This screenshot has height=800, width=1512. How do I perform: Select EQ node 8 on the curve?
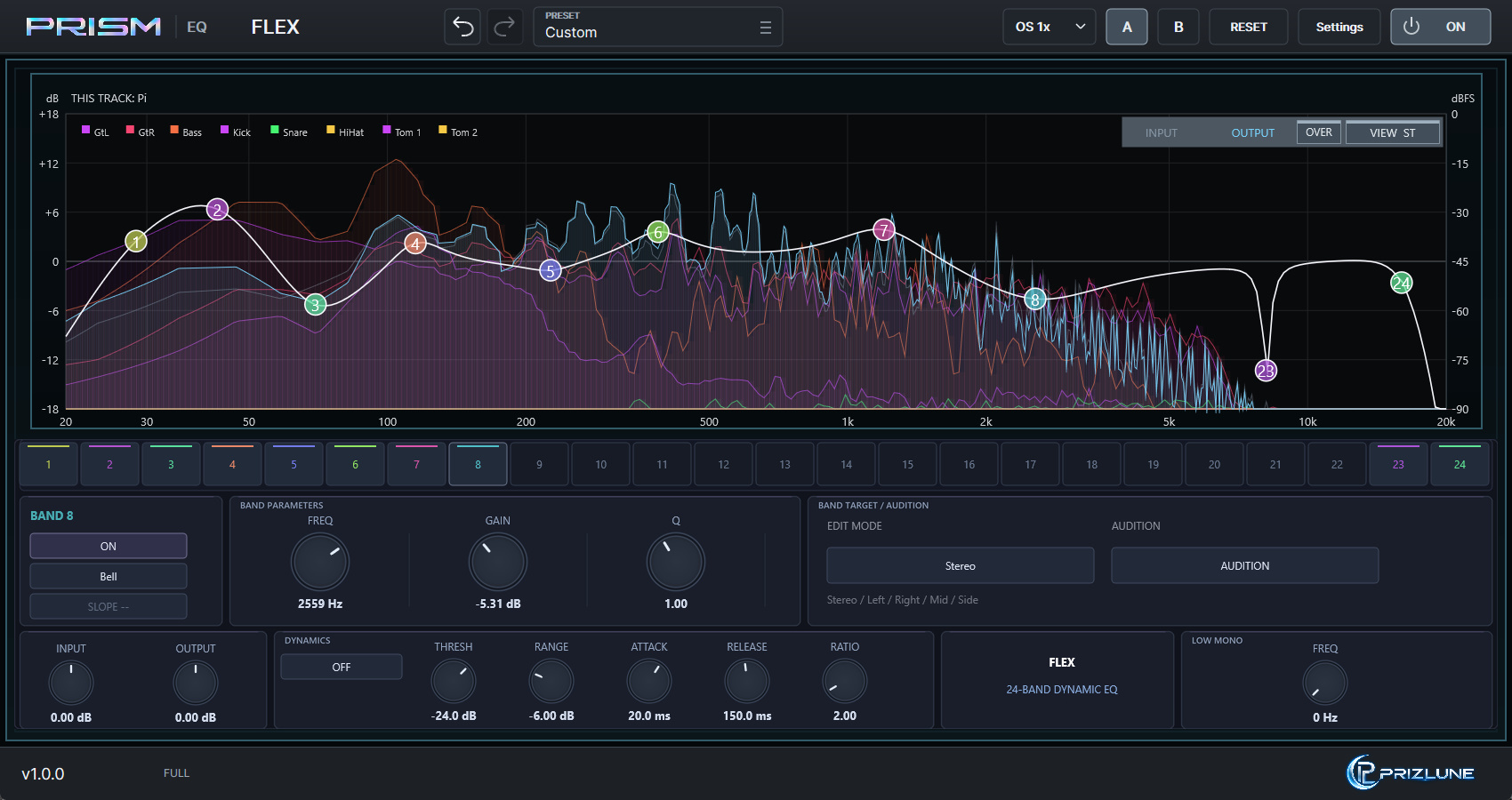tap(1034, 300)
